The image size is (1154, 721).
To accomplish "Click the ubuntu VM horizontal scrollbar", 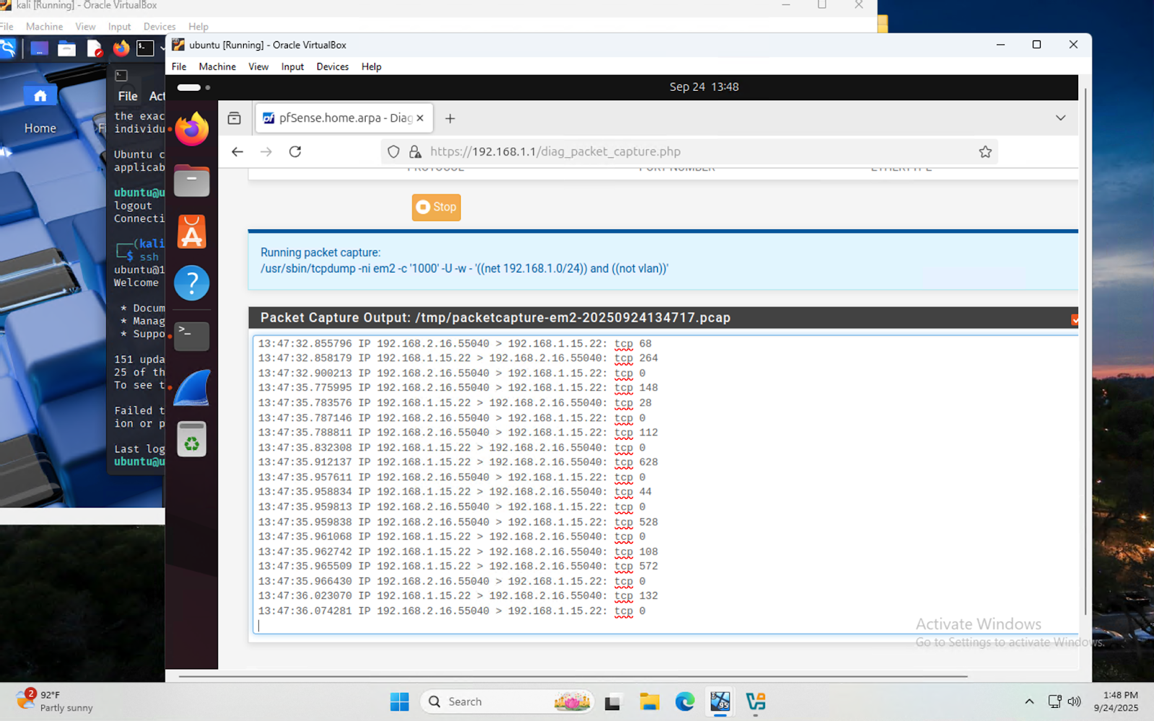I will (x=573, y=675).
